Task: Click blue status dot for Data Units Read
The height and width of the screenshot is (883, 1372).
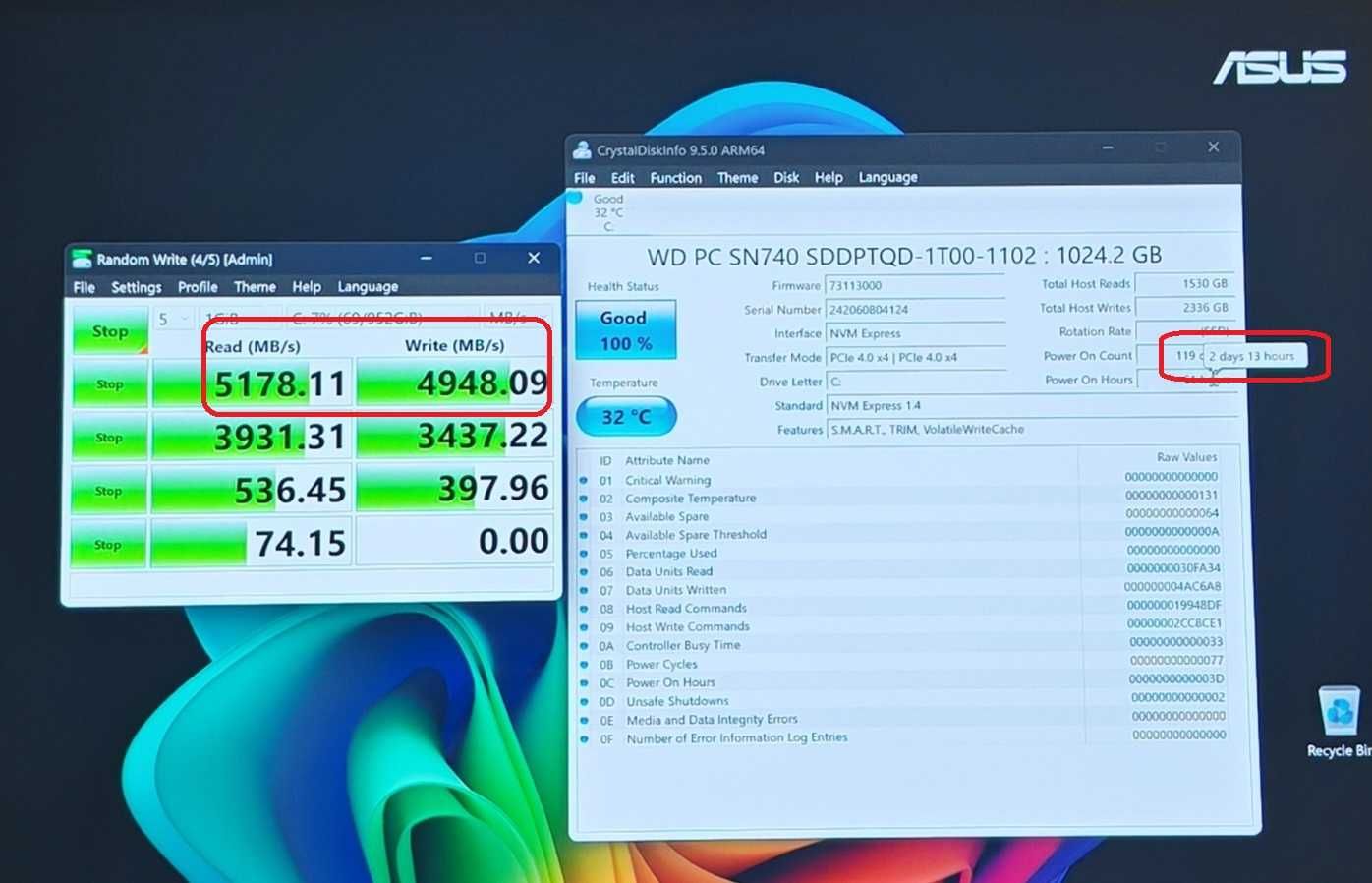Action: click(584, 572)
